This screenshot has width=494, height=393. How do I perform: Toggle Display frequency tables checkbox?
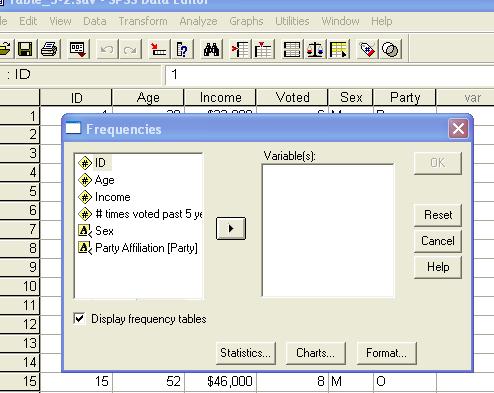point(79,318)
